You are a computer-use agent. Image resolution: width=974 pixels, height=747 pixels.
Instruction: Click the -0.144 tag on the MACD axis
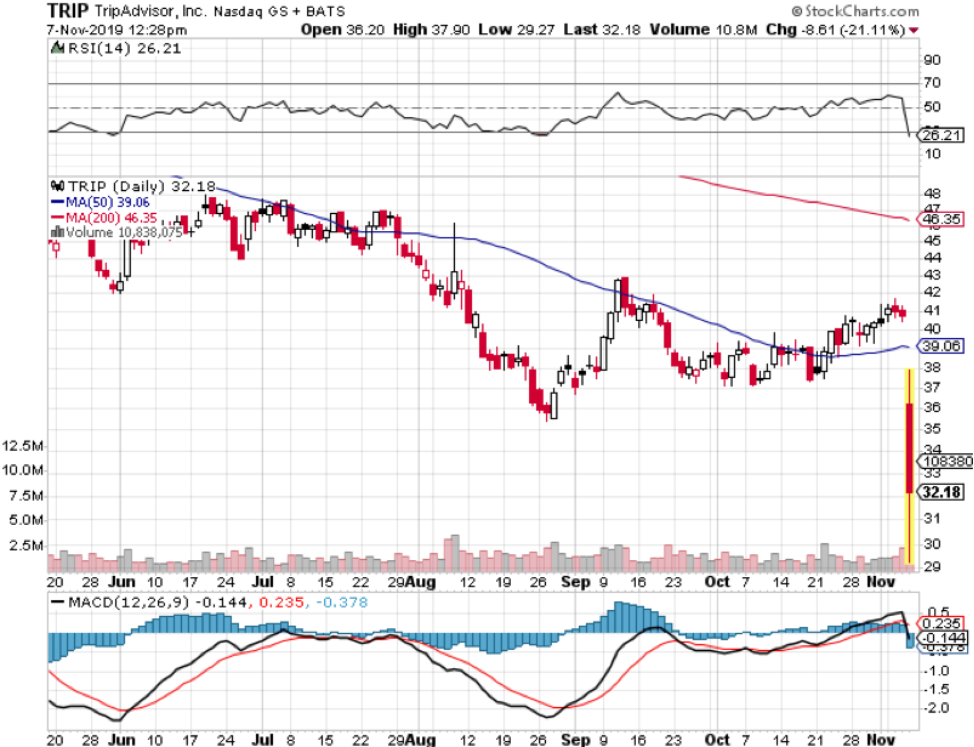[x=942, y=638]
